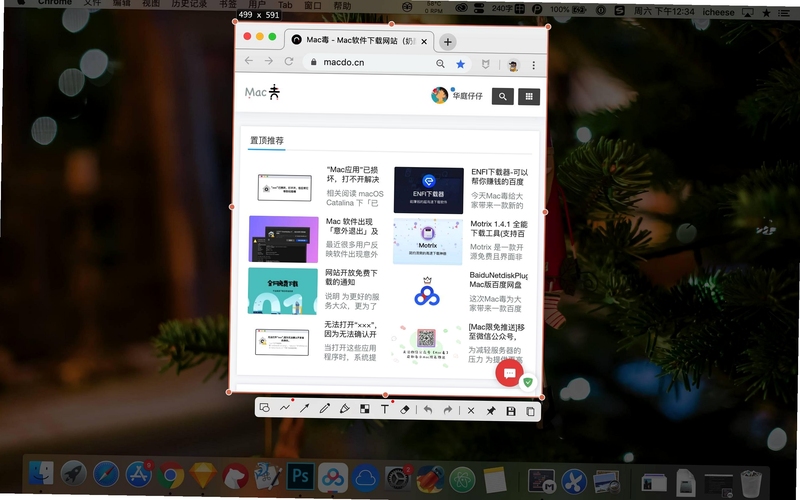Image resolution: width=800 pixels, height=500 pixels.
Task: Select the text annotation tool
Action: 385,409
